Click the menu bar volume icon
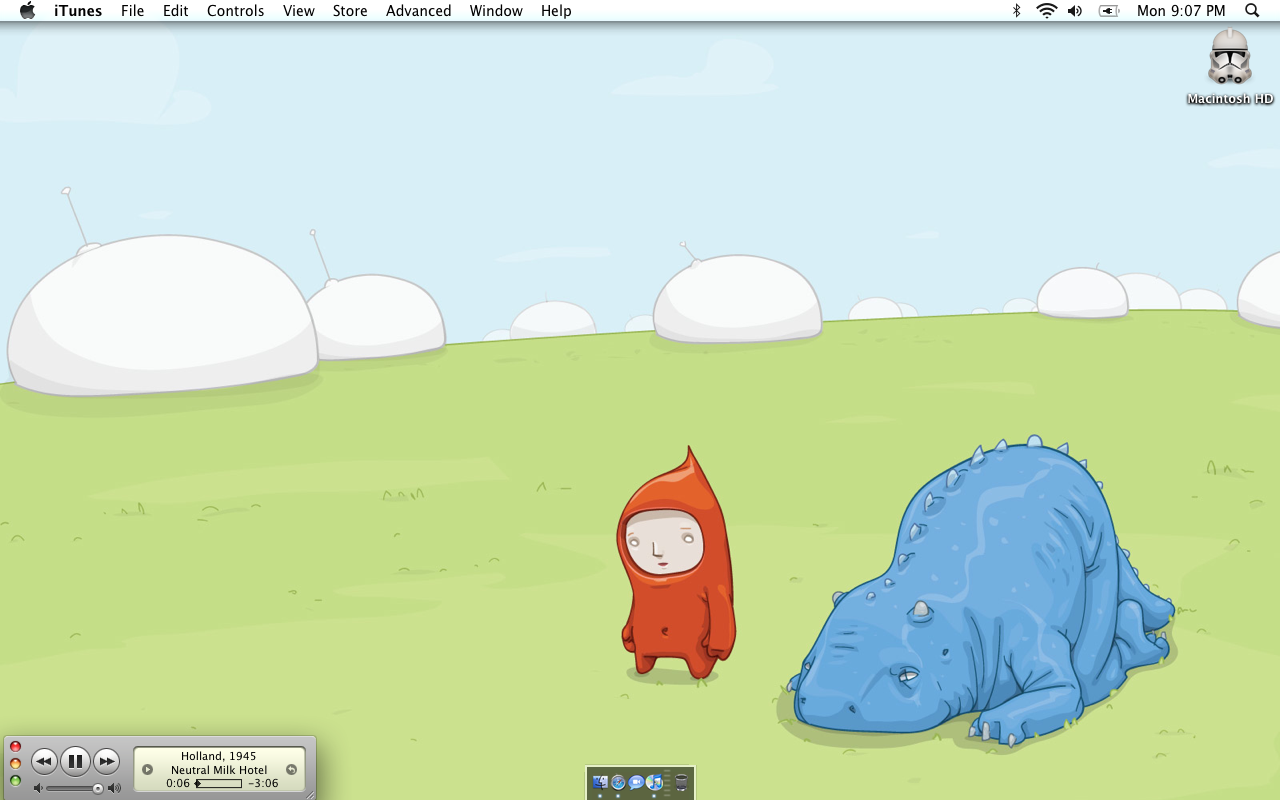Viewport: 1280px width, 800px height. pos(1075,11)
